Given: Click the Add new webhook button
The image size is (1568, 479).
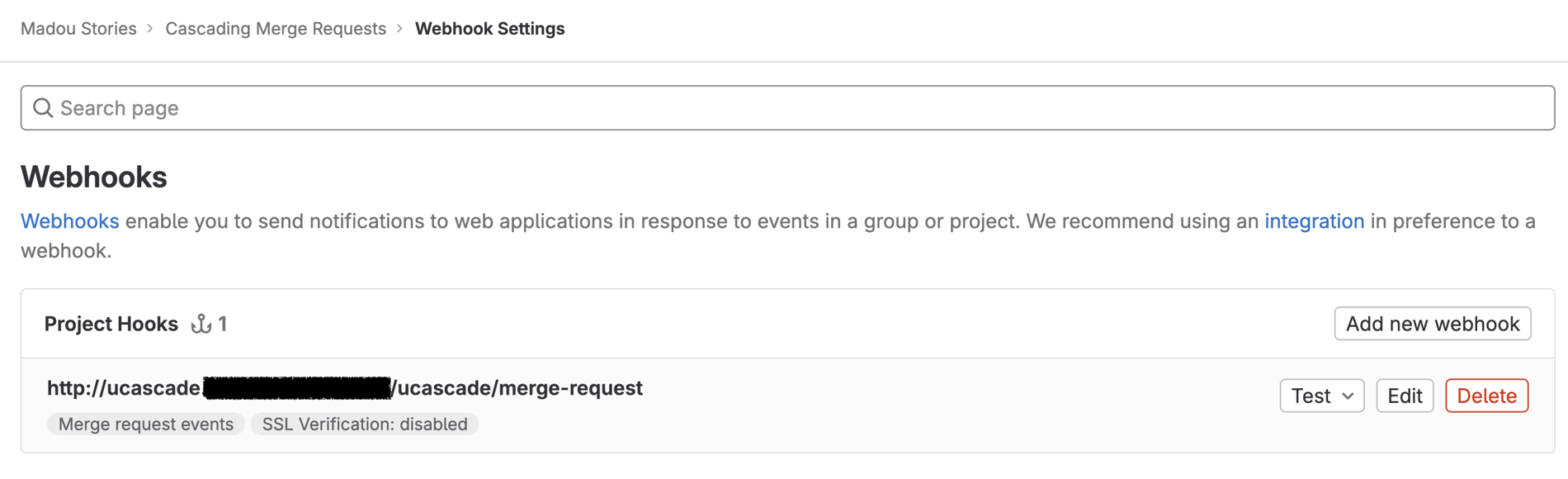Looking at the screenshot, I should pyautogui.click(x=1433, y=324).
